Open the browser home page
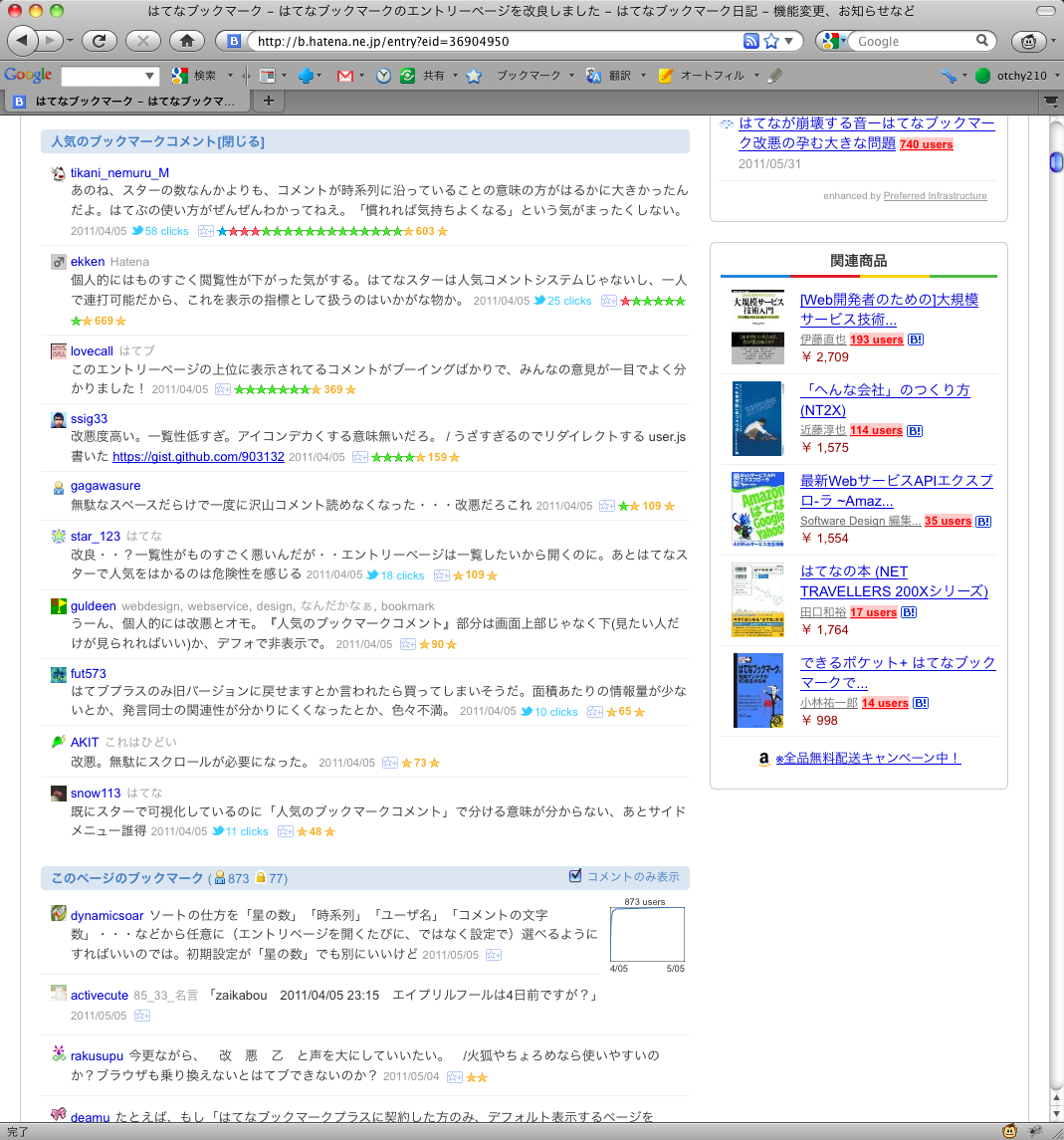1064x1140 pixels. click(x=187, y=41)
